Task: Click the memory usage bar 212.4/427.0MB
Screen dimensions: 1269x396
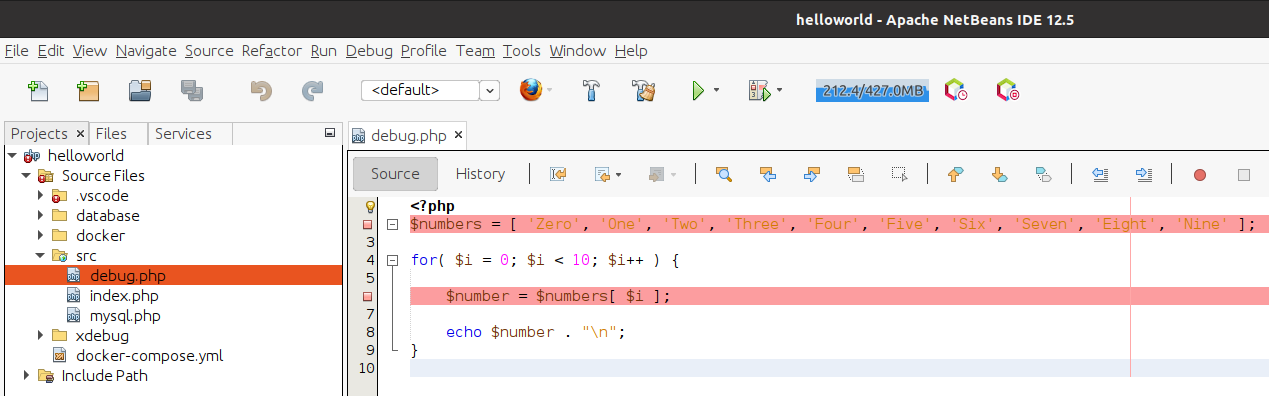Action: click(872, 91)
